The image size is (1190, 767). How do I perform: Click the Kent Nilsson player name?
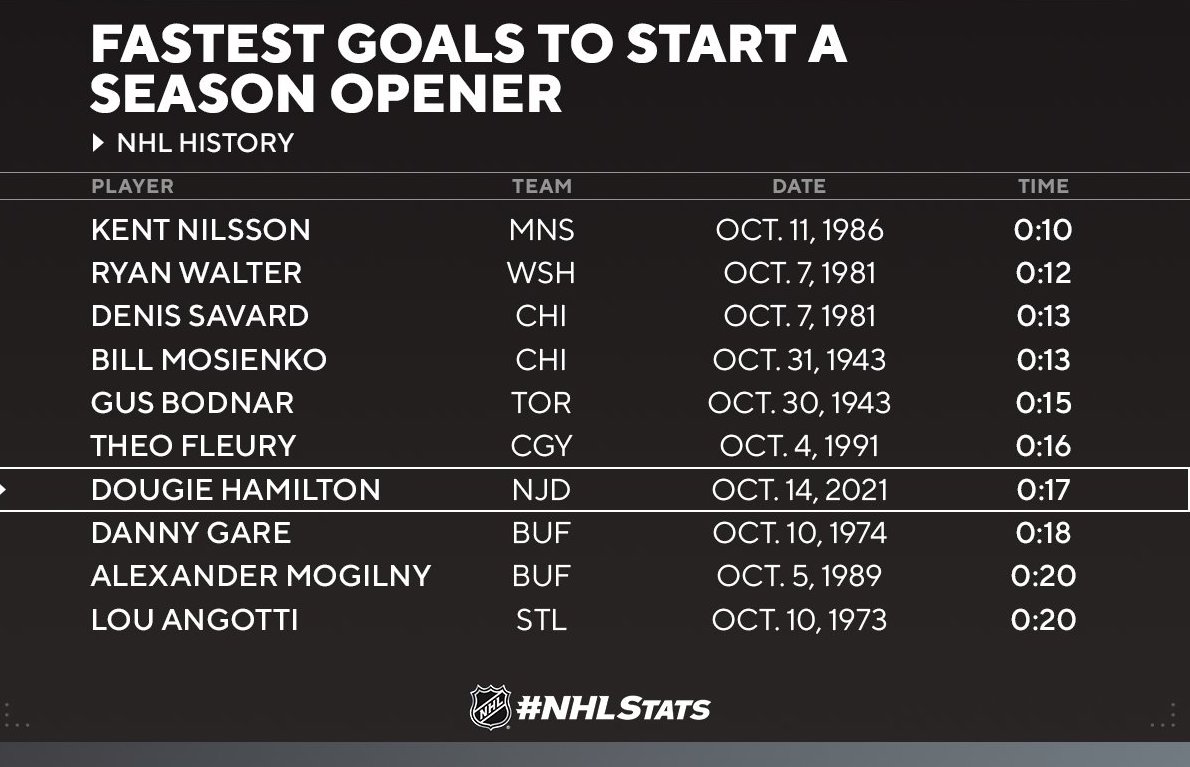[200, 230]
